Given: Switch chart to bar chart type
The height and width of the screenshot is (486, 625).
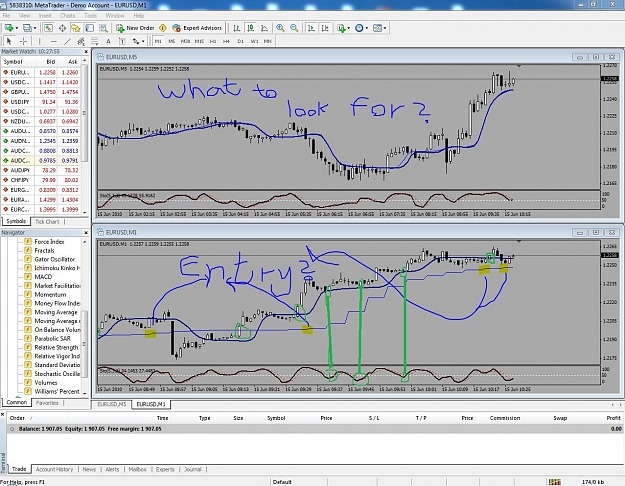Looking at the screenshot, I should (237, 28).
